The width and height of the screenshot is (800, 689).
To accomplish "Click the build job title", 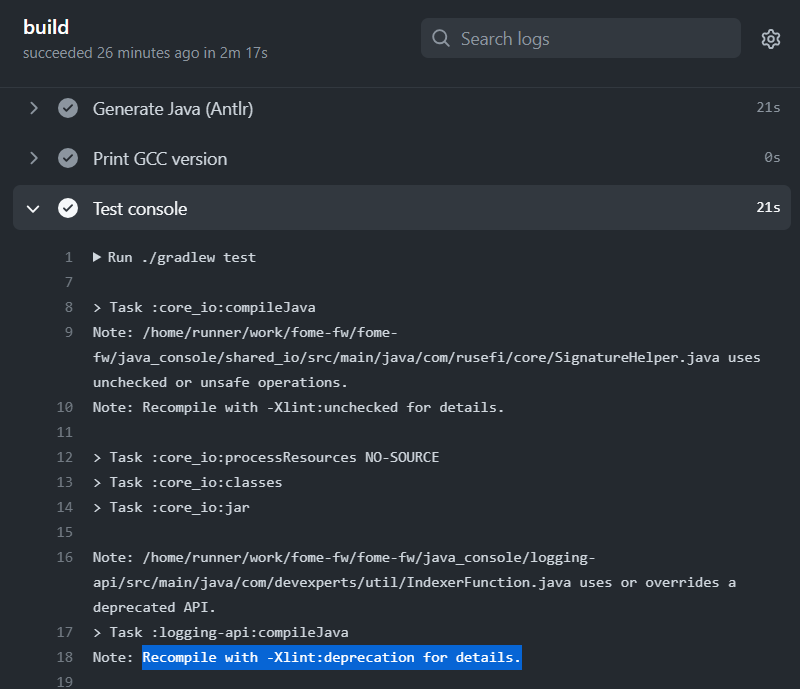I will pos(44,27).
